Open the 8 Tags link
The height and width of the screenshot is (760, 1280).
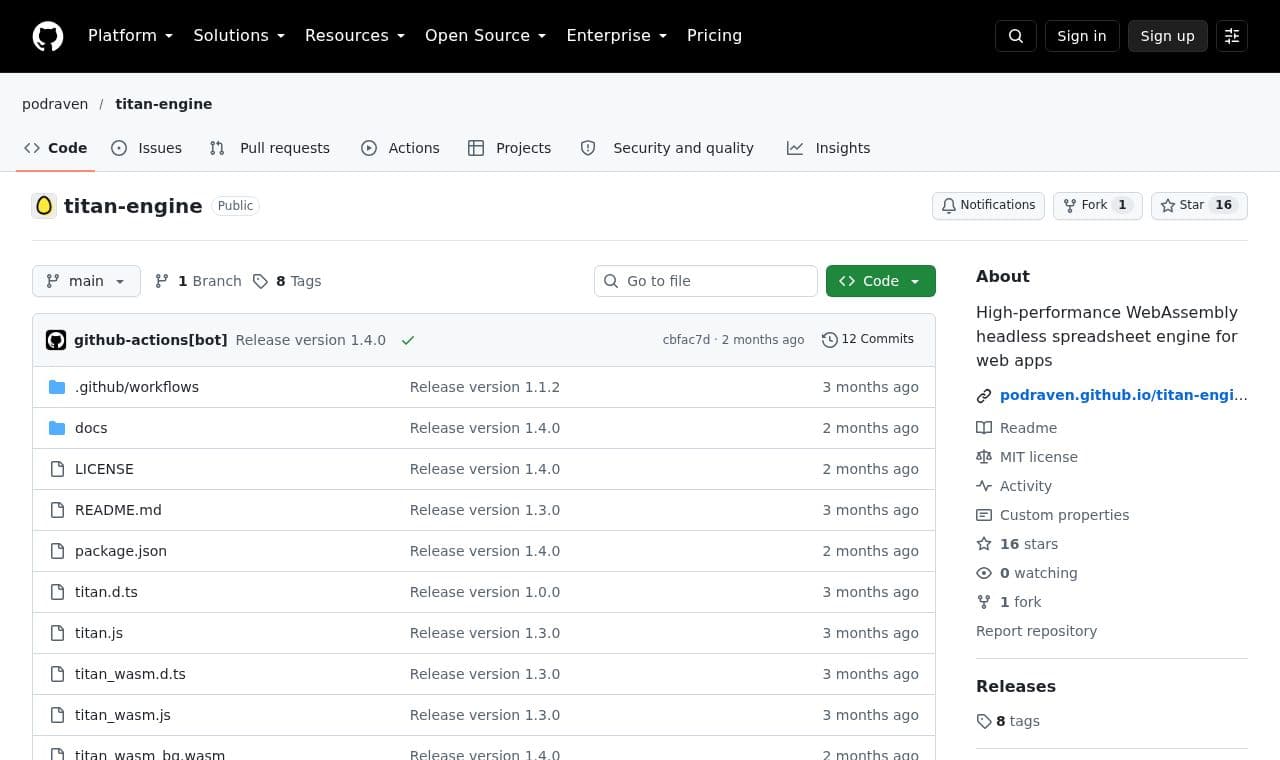pyautogui.click(x=287, y=281)
